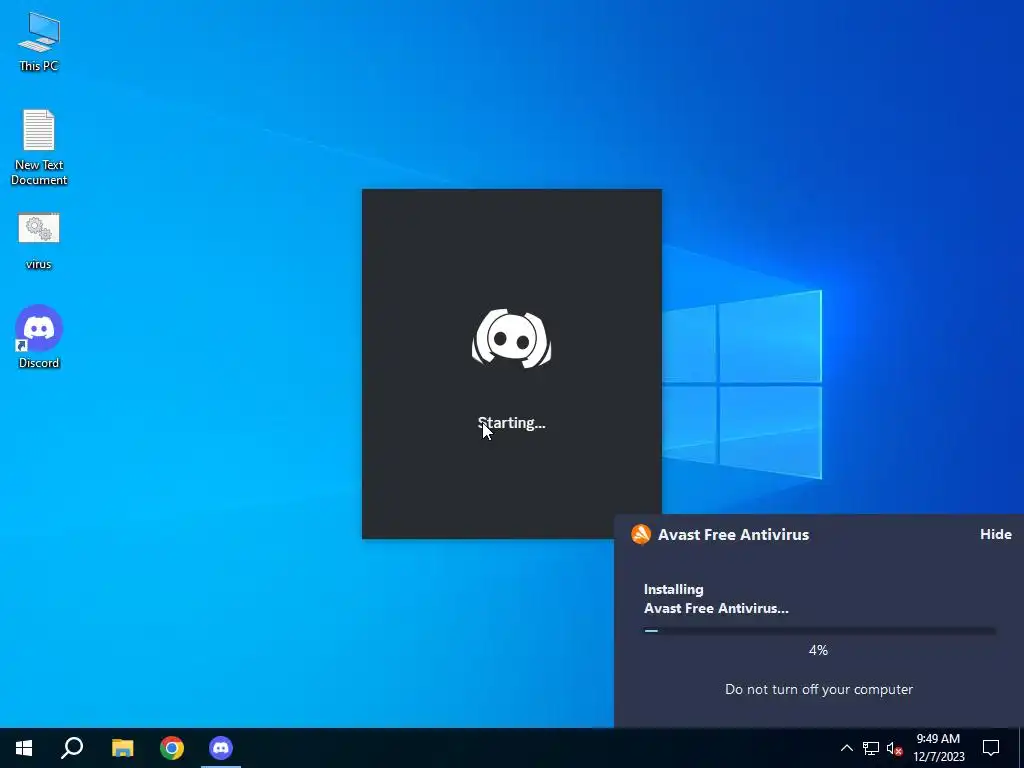Viewport: 1024px width, 768px height.
Task: Show hidden system tray icons
Action: (846, 748)
